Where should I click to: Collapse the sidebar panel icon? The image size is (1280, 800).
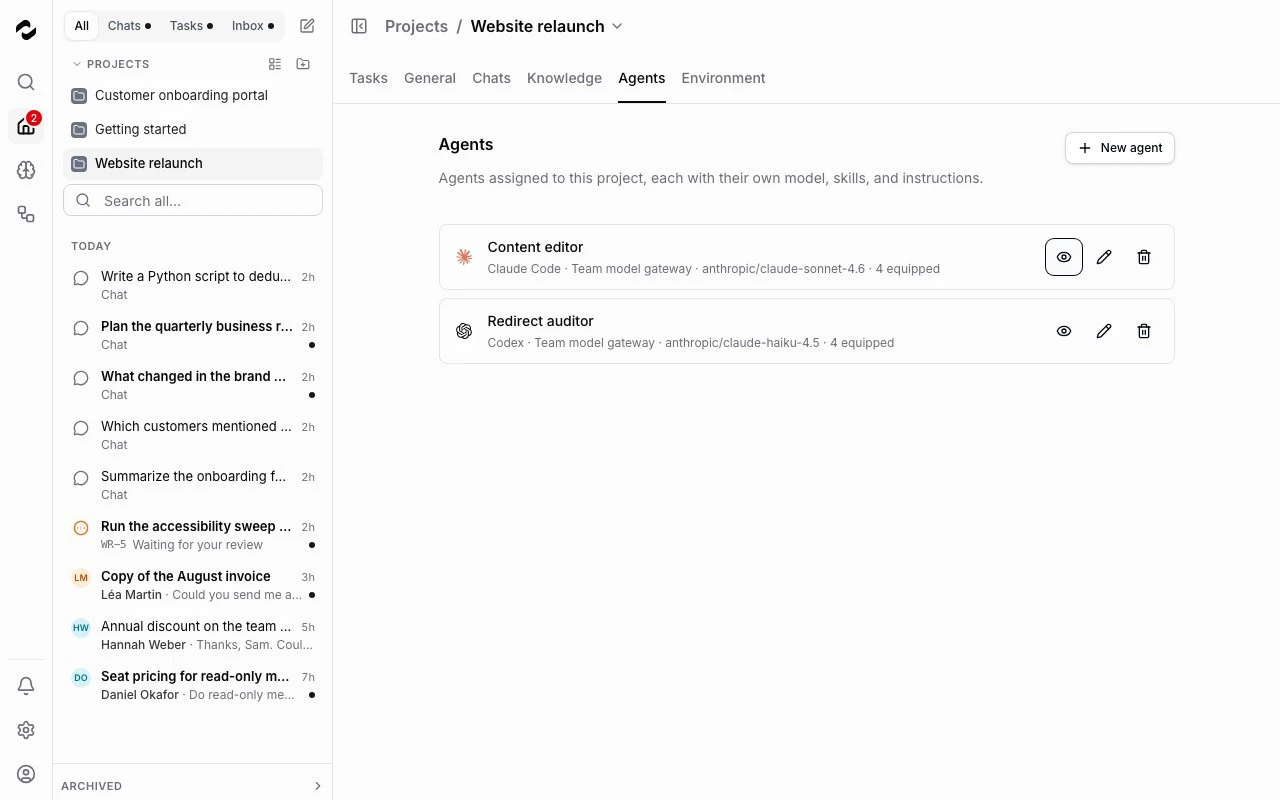point(359,26)
